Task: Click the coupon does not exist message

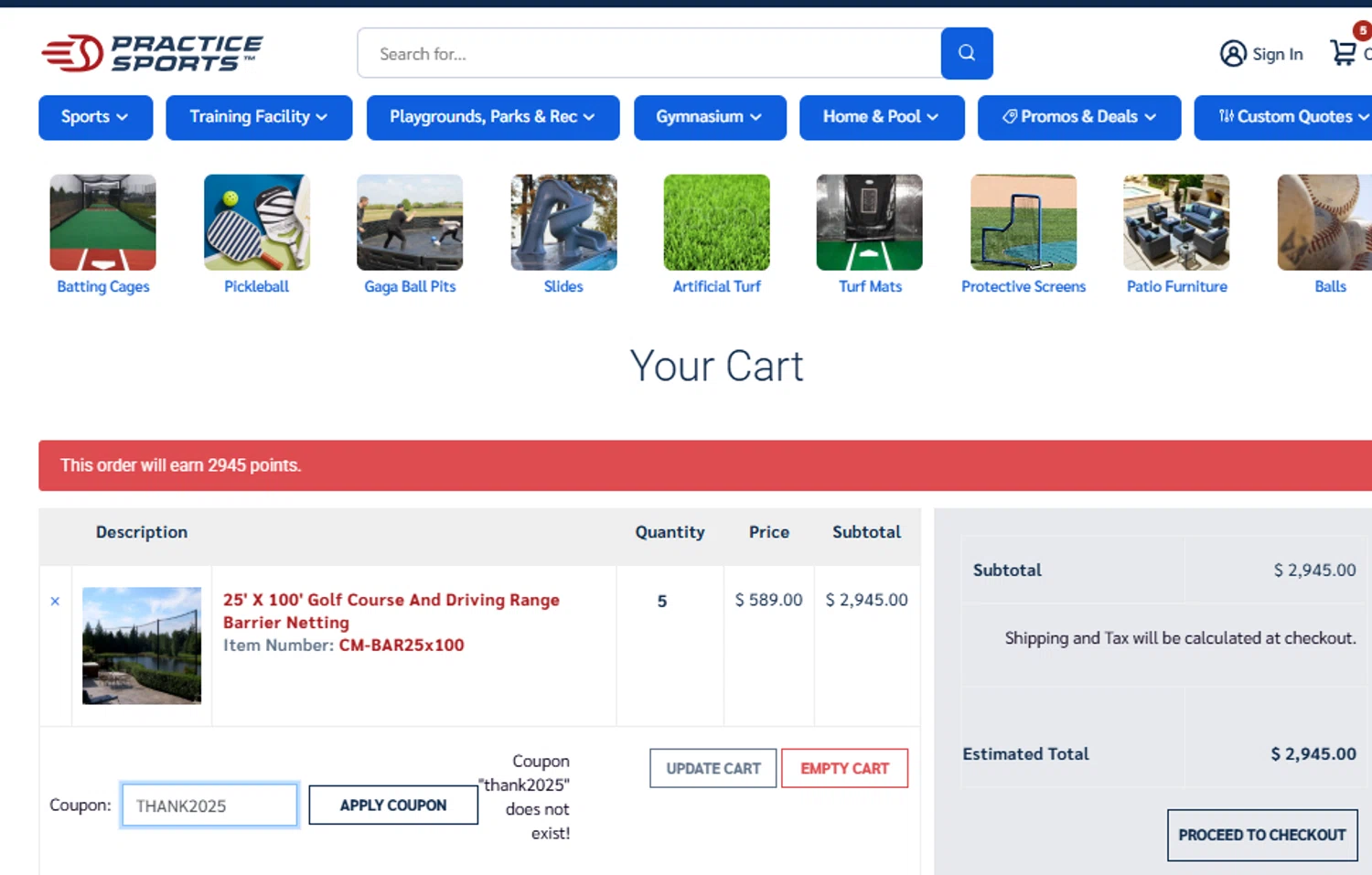Action: click(x=524, y=796)
